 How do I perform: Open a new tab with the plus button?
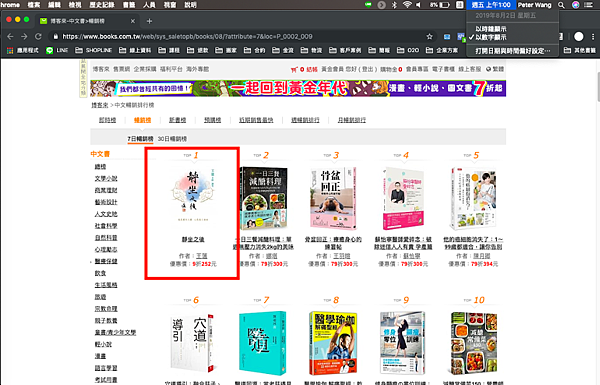tap(149, 21)
